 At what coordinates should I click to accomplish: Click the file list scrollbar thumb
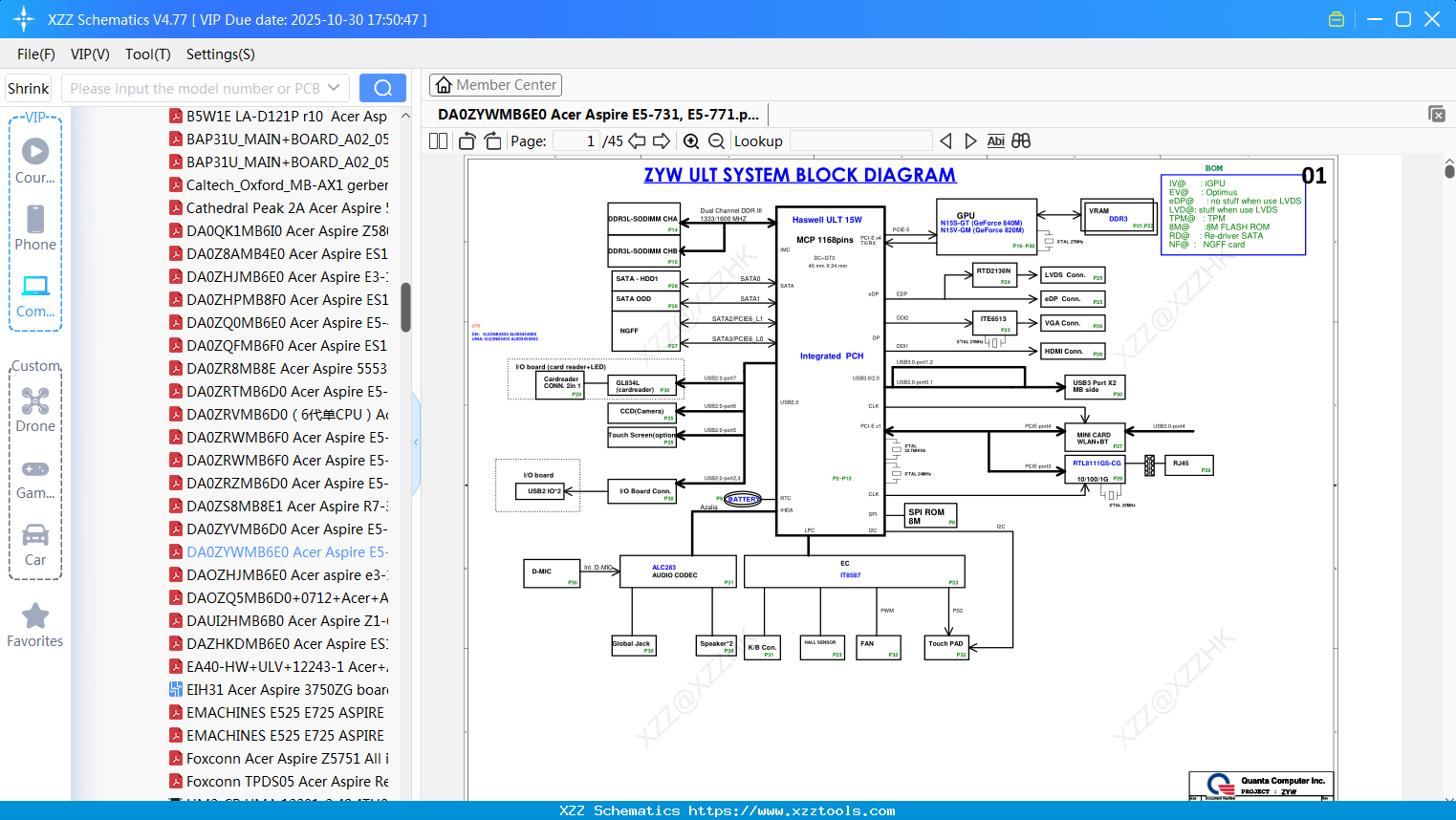pyautogui.click(x=405, y=307)
